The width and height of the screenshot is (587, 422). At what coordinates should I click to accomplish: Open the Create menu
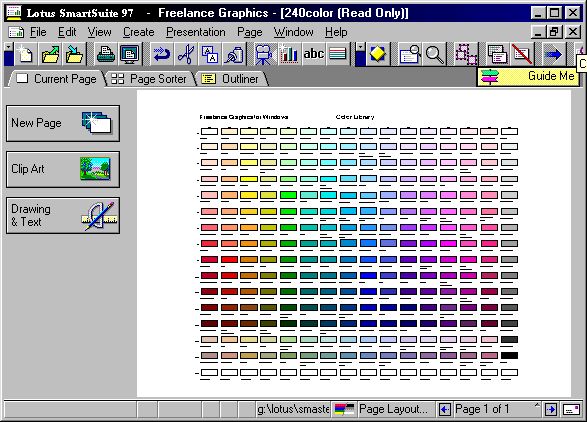pyautogui.click(x=139, y=32)
